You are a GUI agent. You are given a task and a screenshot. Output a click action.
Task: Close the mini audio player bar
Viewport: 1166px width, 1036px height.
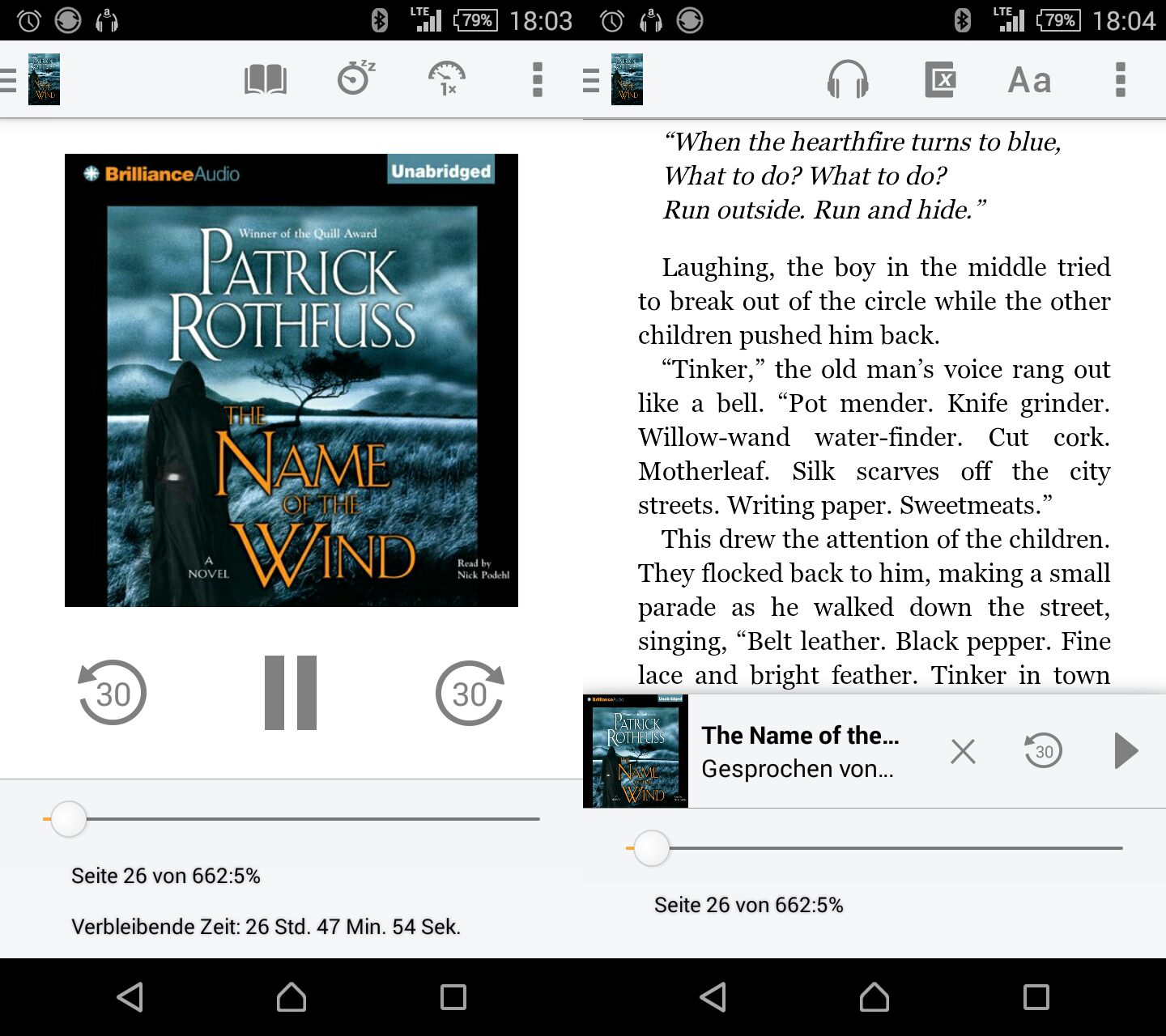[963, 751]
